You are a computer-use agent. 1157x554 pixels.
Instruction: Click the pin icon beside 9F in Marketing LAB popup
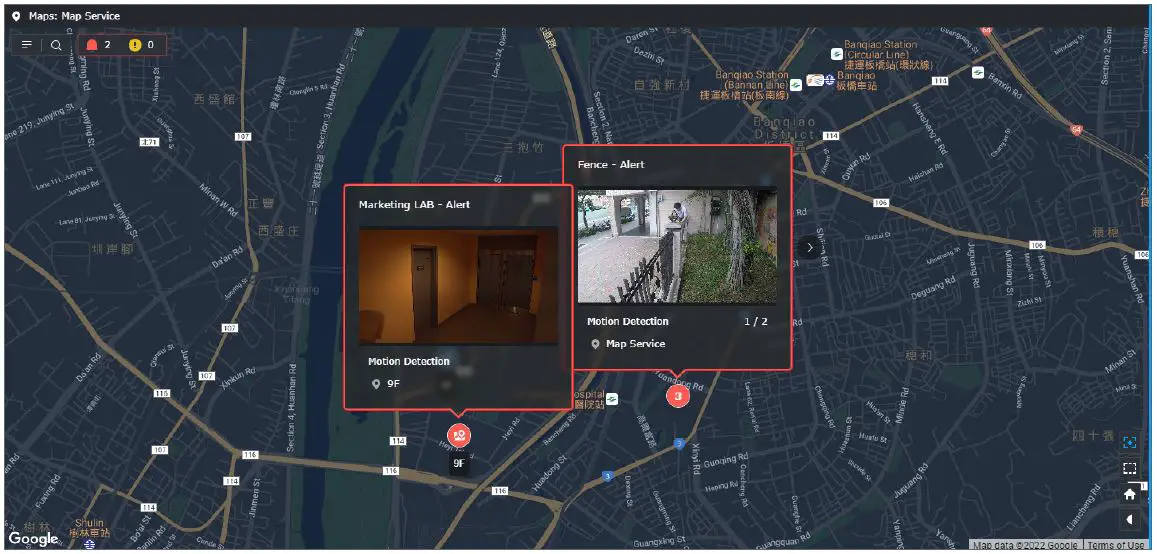coord(376,384)
